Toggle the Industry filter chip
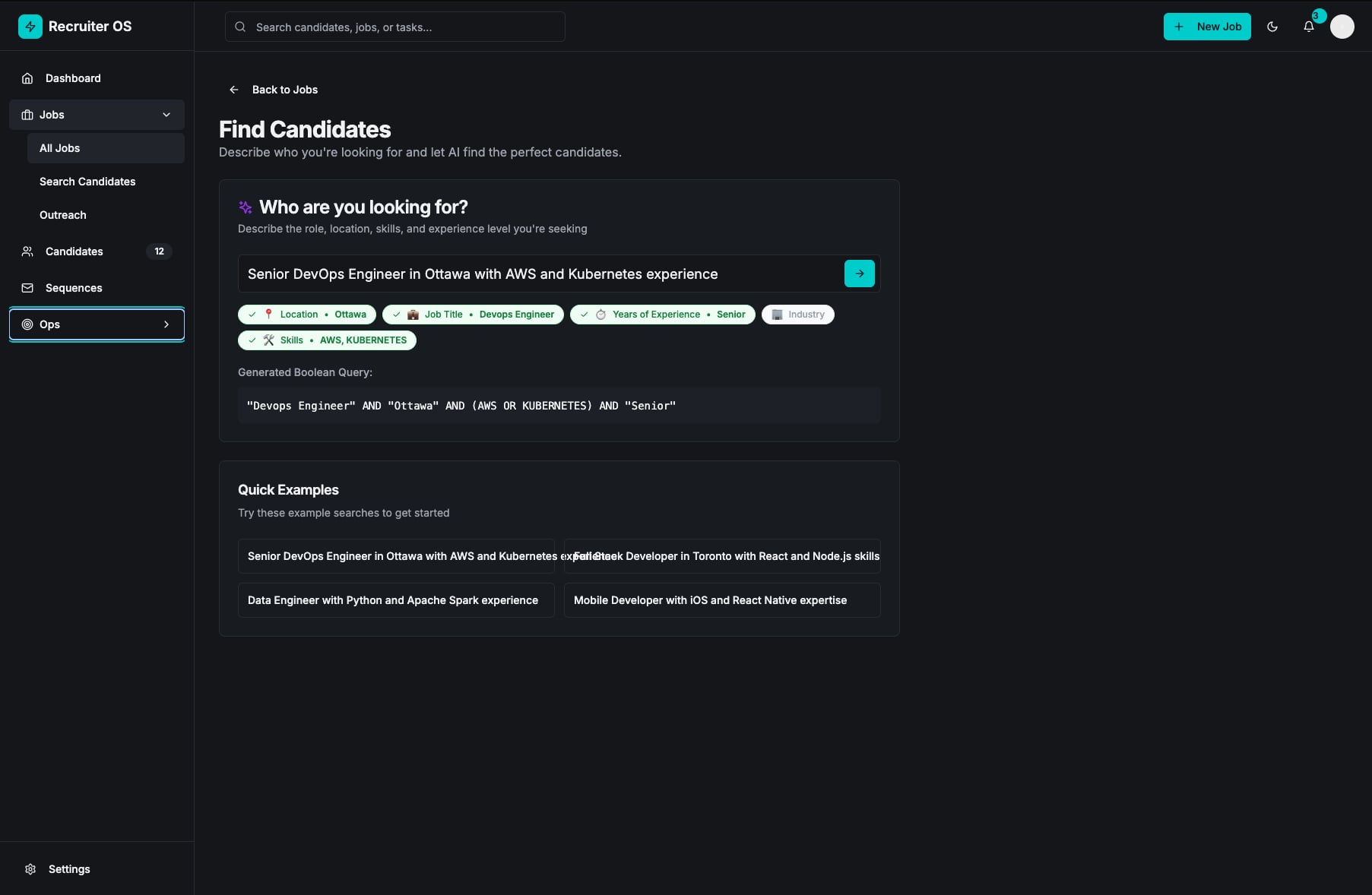Image resolution: width=1372 pixels, height=895 pixels. point(797,315)
